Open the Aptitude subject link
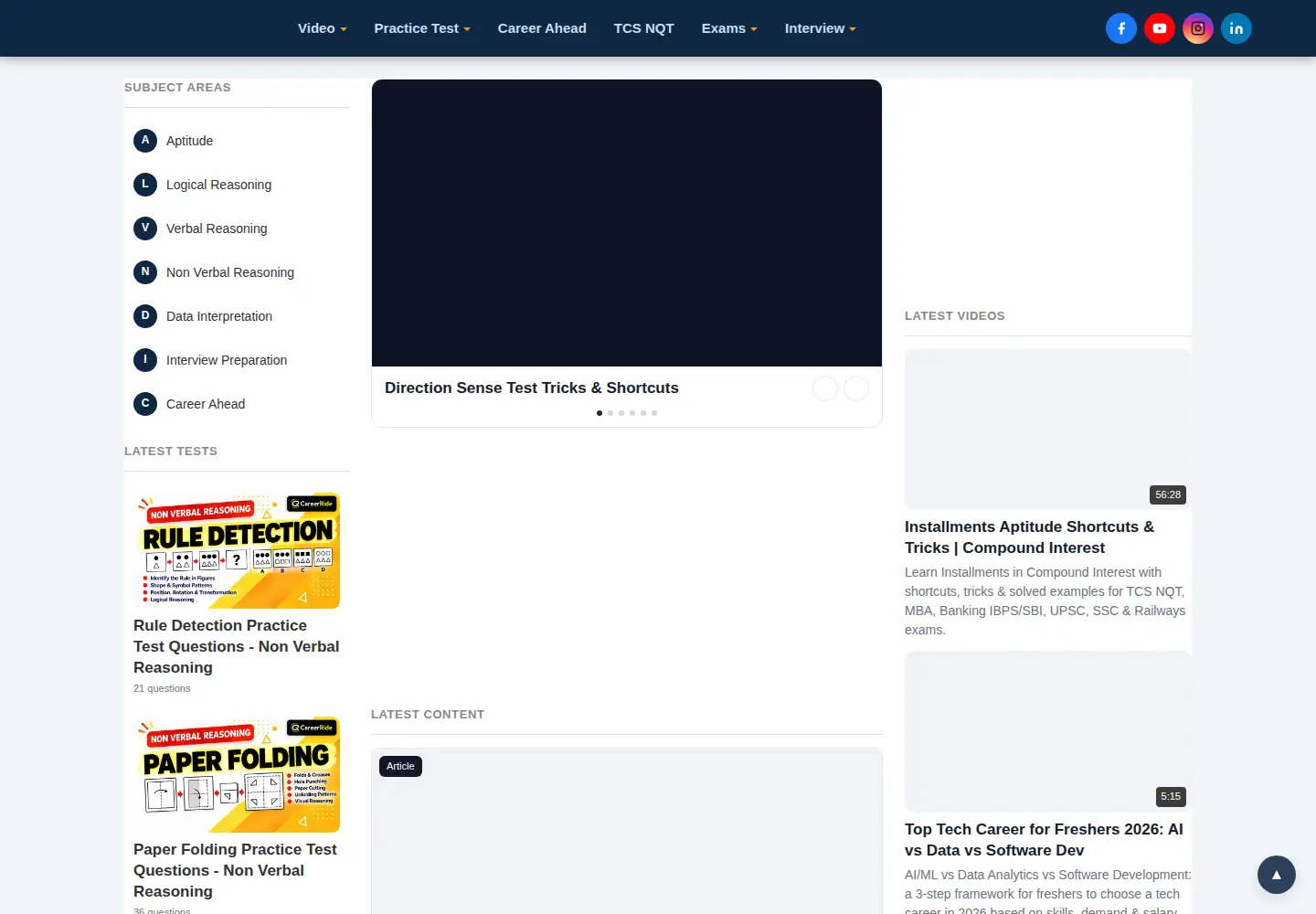 point(189,141)
